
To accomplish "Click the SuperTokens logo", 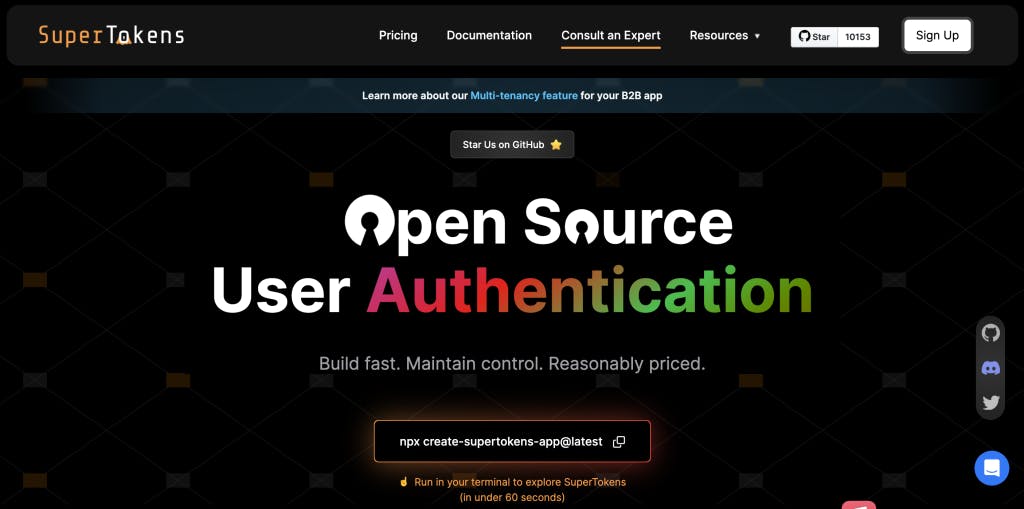I will click(x=111, y=35).
